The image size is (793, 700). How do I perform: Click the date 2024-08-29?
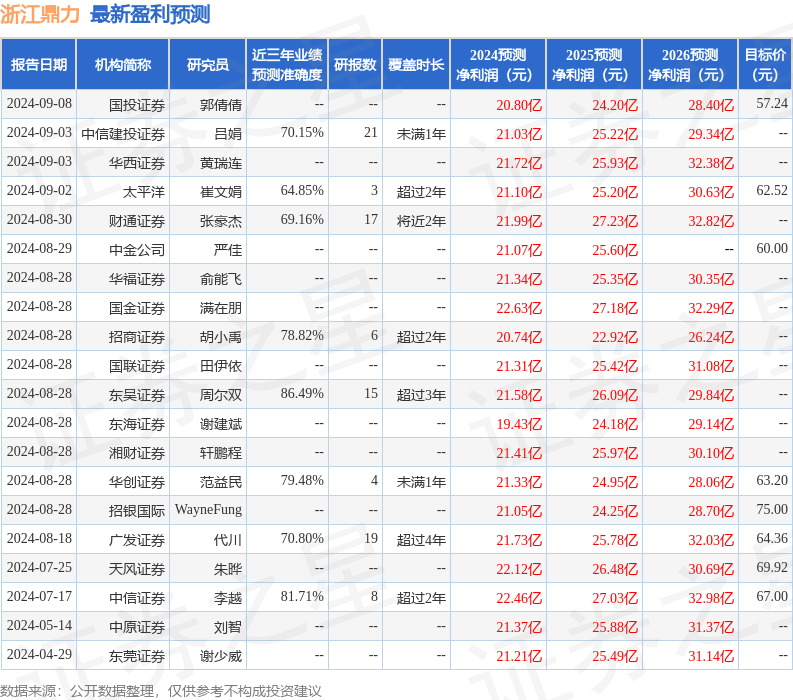[x=39, y=248]
